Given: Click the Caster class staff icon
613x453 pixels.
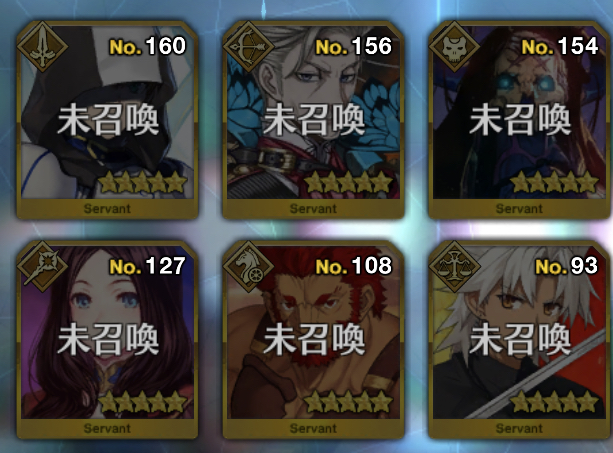Looking at the screenshot, I should (x=42, y=267).
